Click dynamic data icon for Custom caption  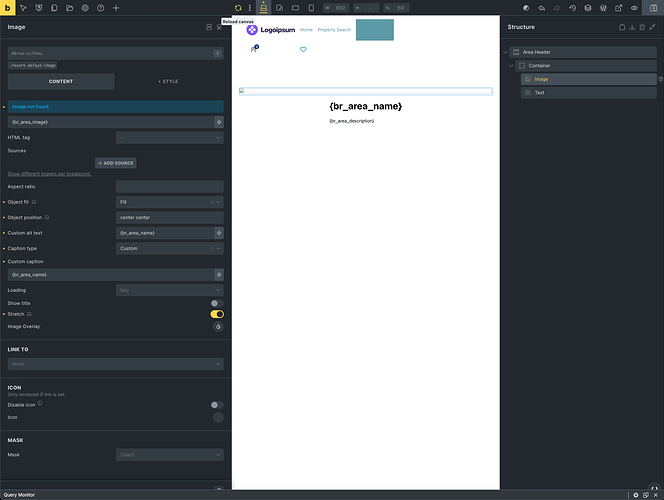tap(219, 275)
